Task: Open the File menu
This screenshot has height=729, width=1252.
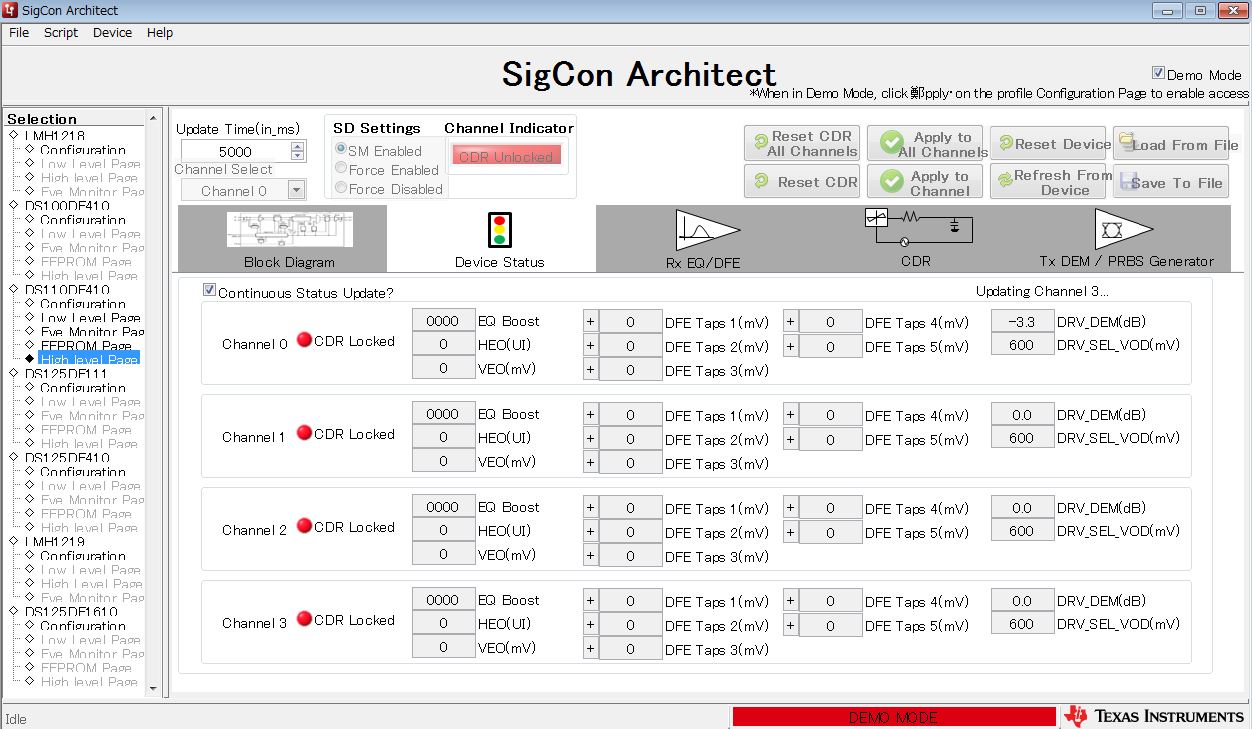Action: pyautogui.click(x=19, y=32)
